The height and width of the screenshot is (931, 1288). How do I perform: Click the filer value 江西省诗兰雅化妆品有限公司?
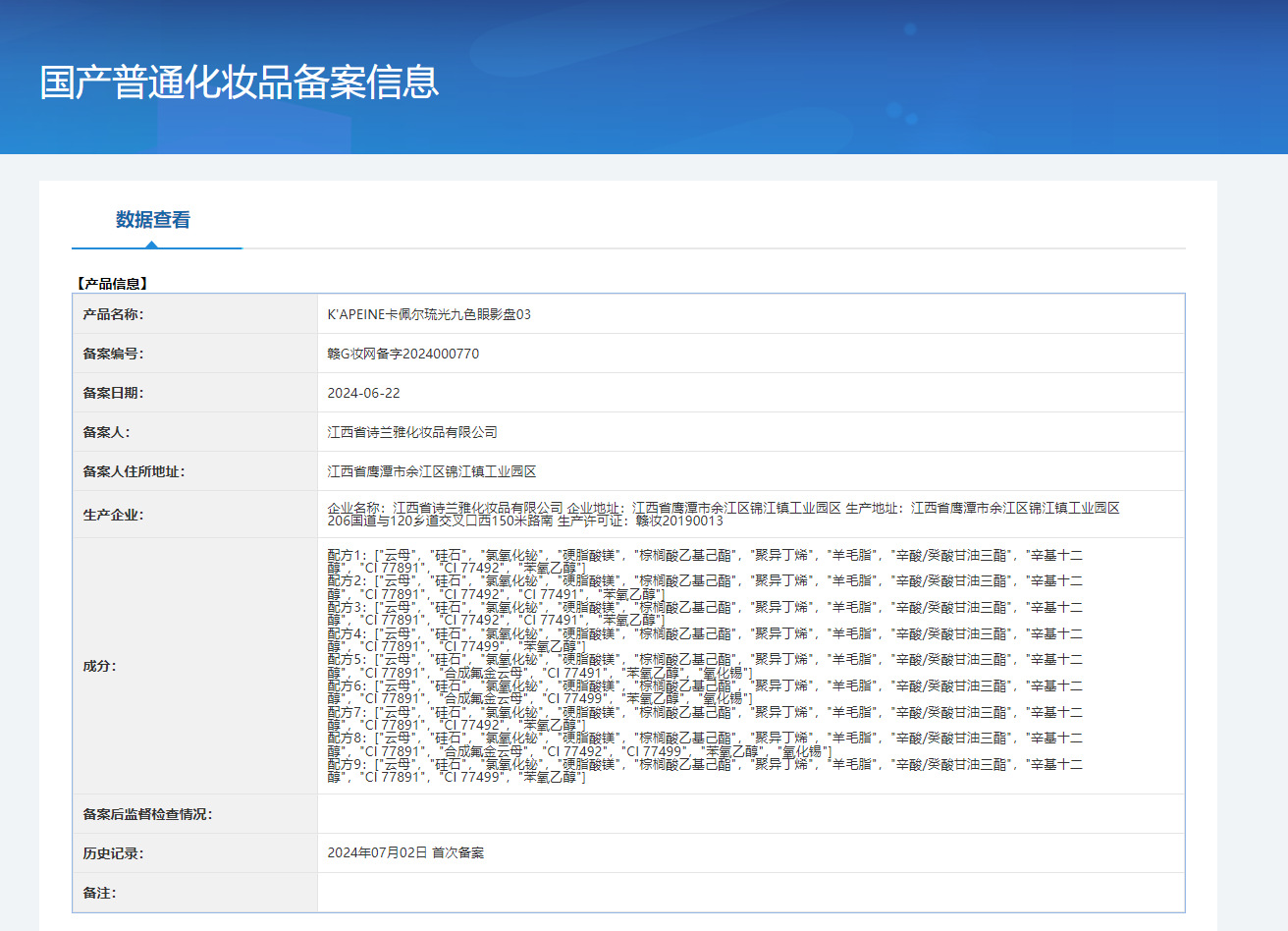(412, 432)
